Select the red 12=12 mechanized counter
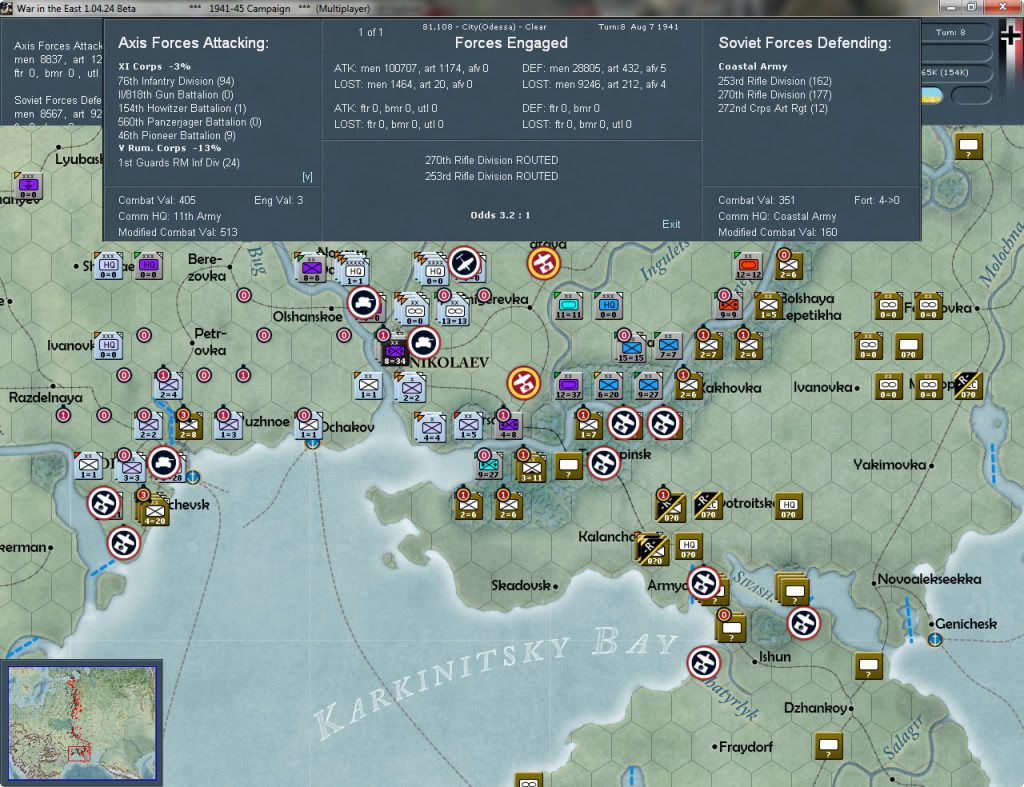Image resolution: width=1024 pixels, height=787 pixels. coord(748,266)
